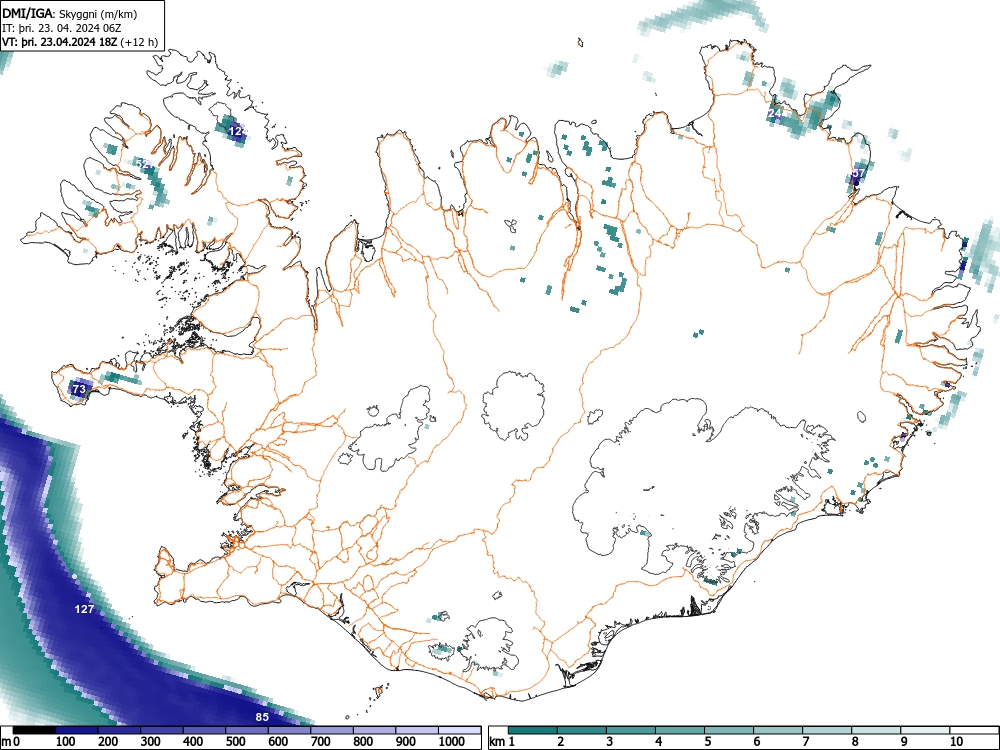Click the 'km 1' legend label
This screenshot has width=1000, height=750.
(x=503, y=742)
